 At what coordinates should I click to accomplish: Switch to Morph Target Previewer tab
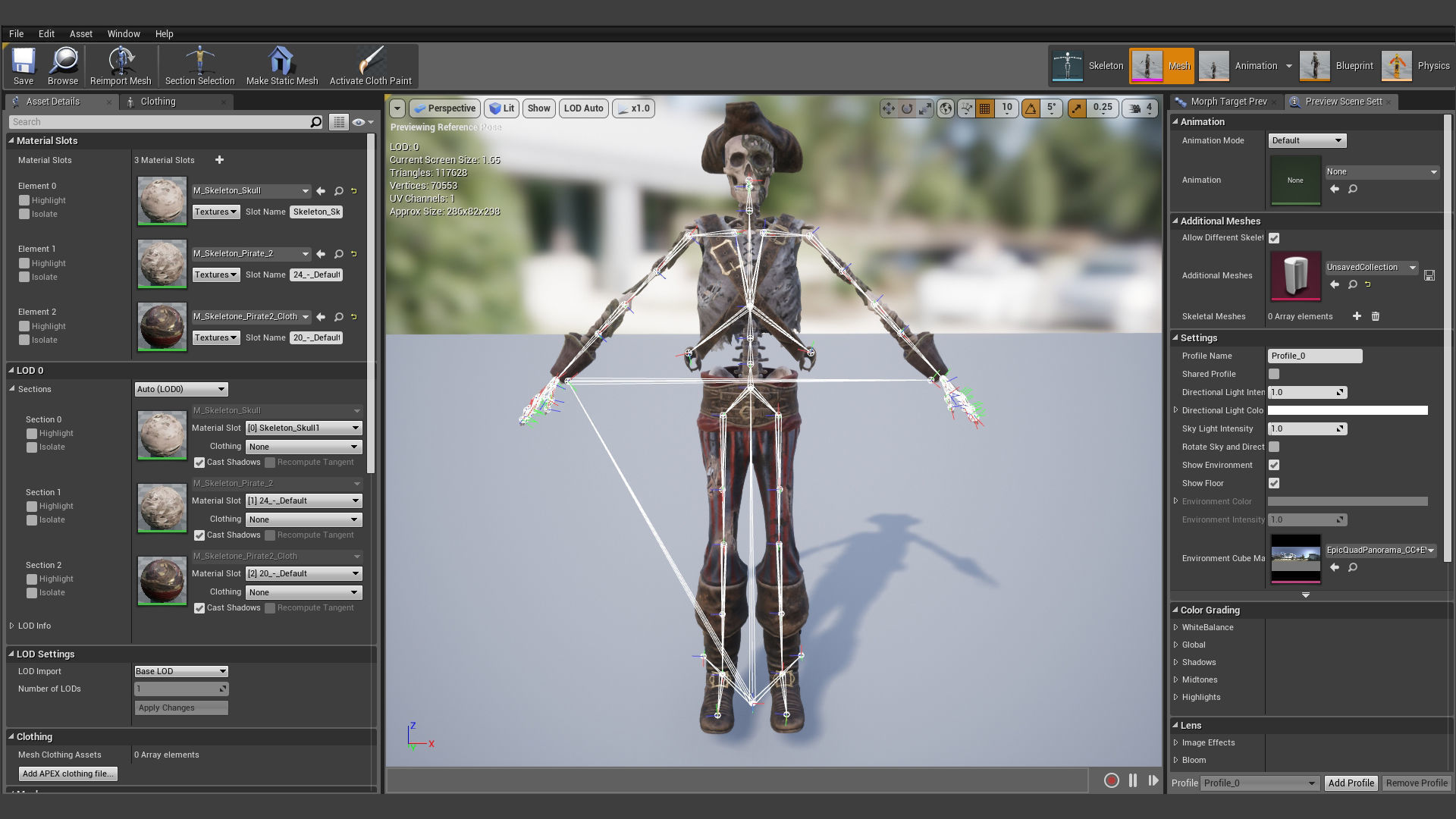click(1228, 102)
